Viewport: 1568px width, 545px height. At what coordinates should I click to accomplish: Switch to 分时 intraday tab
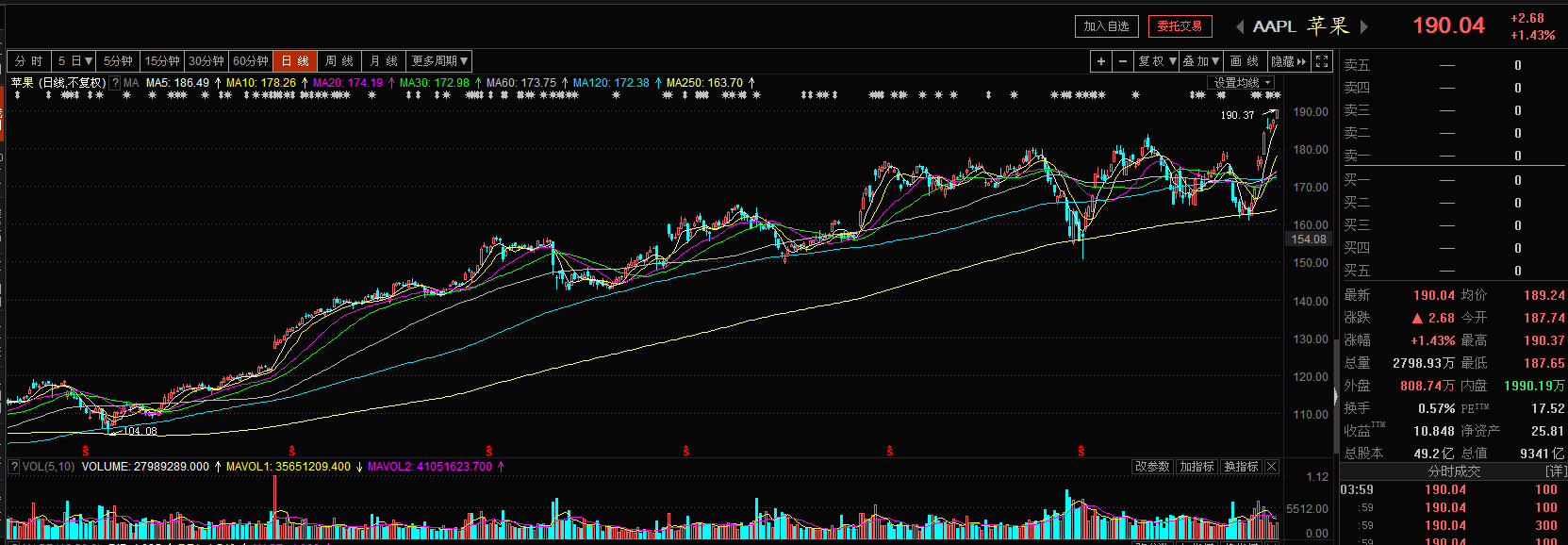pos(28,61)
